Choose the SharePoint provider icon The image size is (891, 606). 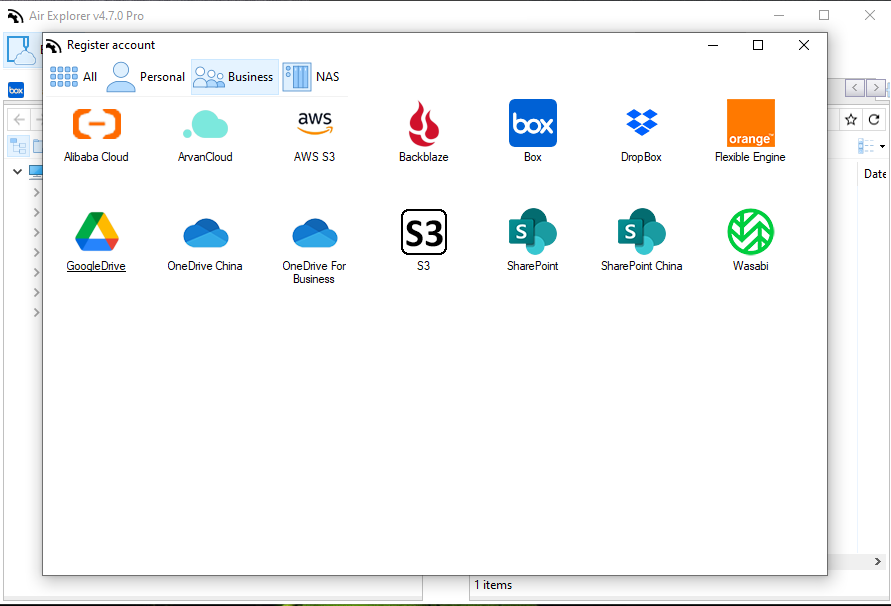[x=532, y=231]
